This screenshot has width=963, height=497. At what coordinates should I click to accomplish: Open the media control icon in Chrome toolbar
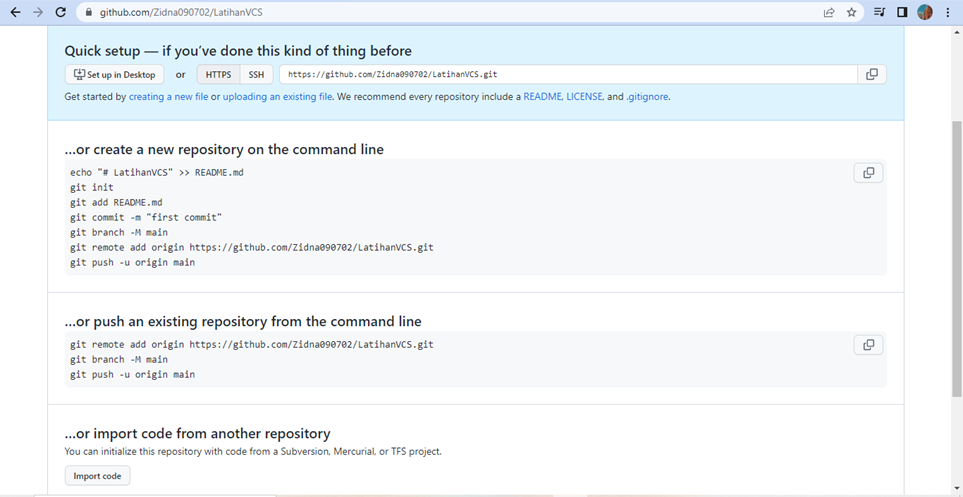click(x=880, y=12)
